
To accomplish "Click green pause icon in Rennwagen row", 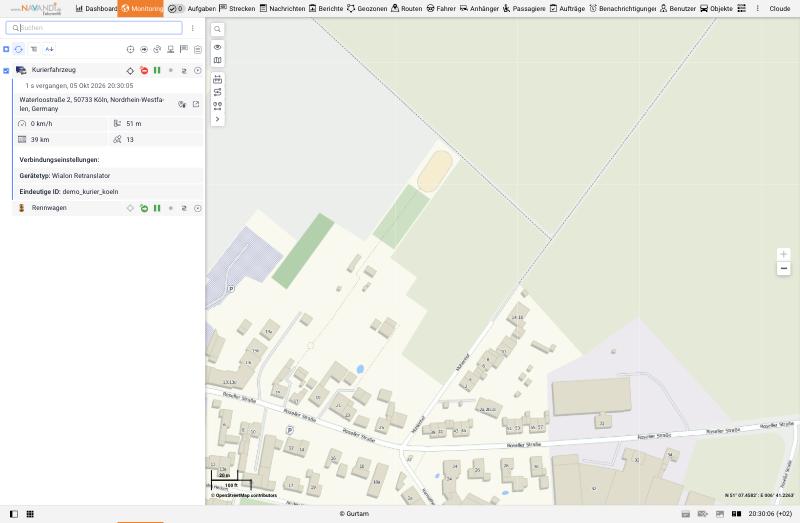I will 157,208.
